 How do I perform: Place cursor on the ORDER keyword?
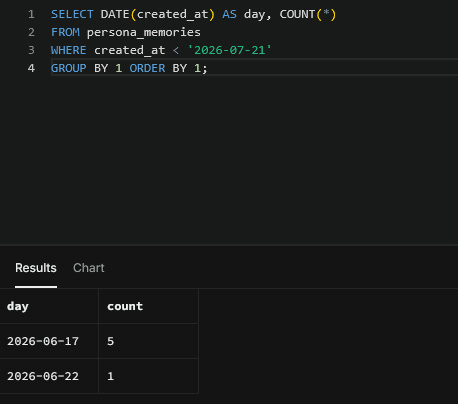coord(147,68)
